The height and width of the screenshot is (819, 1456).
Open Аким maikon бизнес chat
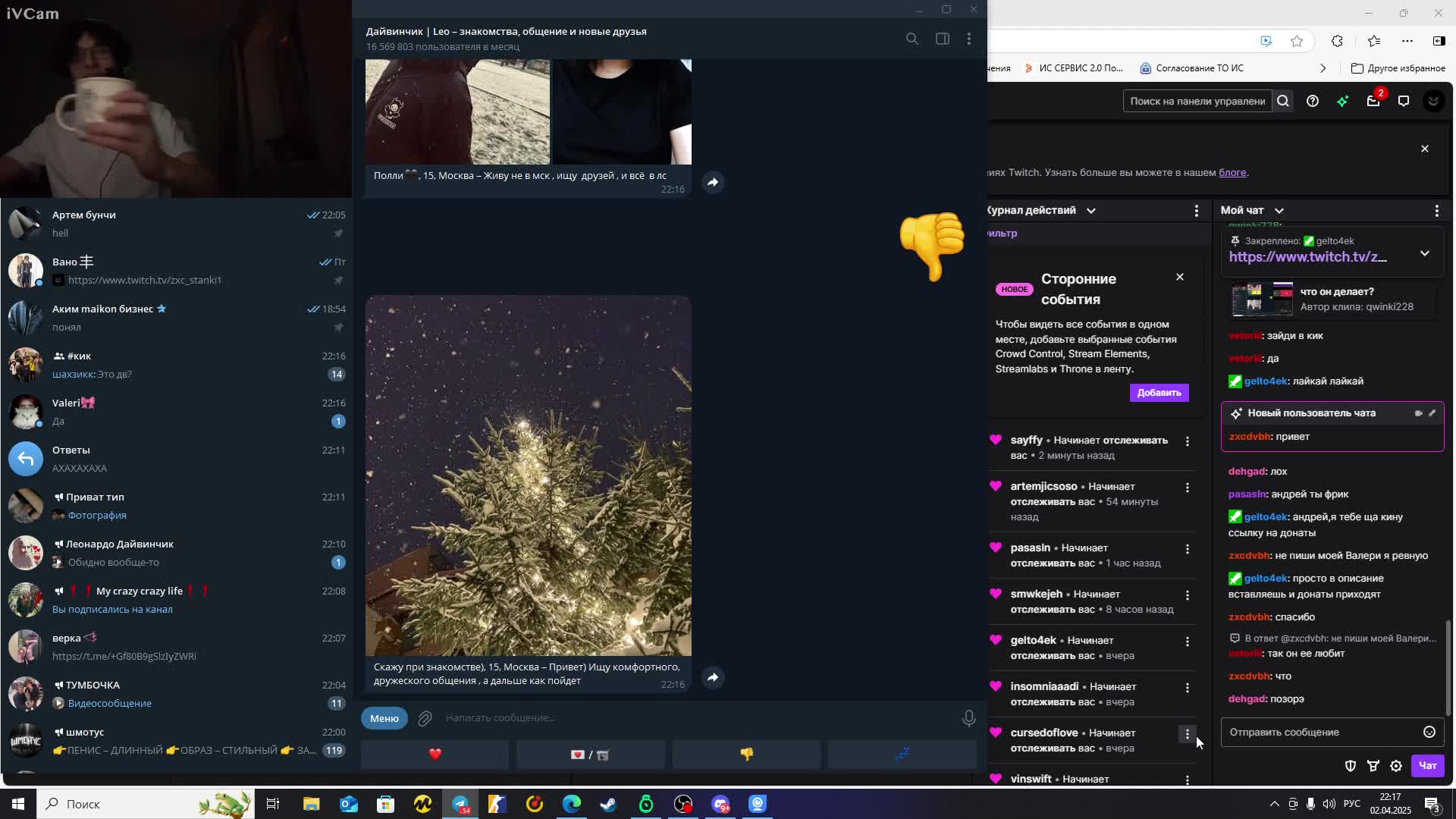click(x=176, y=318)
